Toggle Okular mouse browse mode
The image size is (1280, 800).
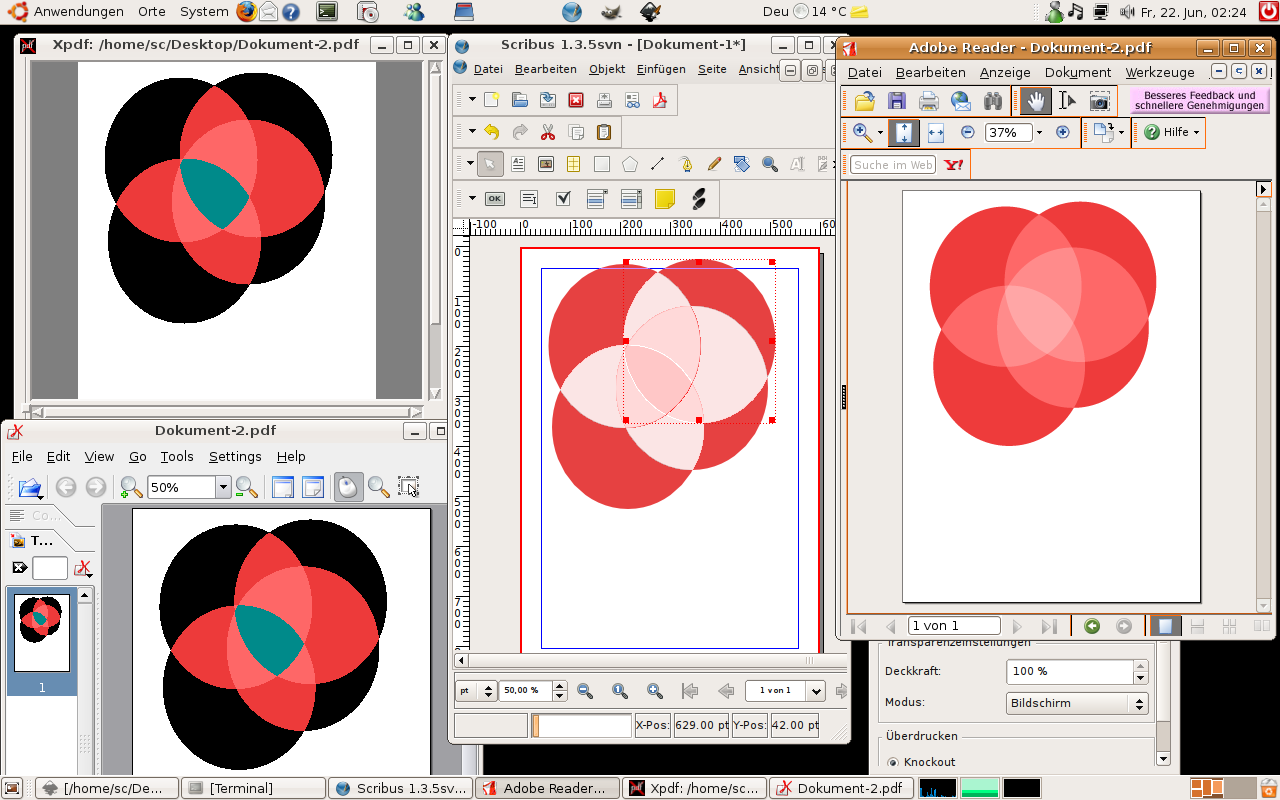[348, 487]
